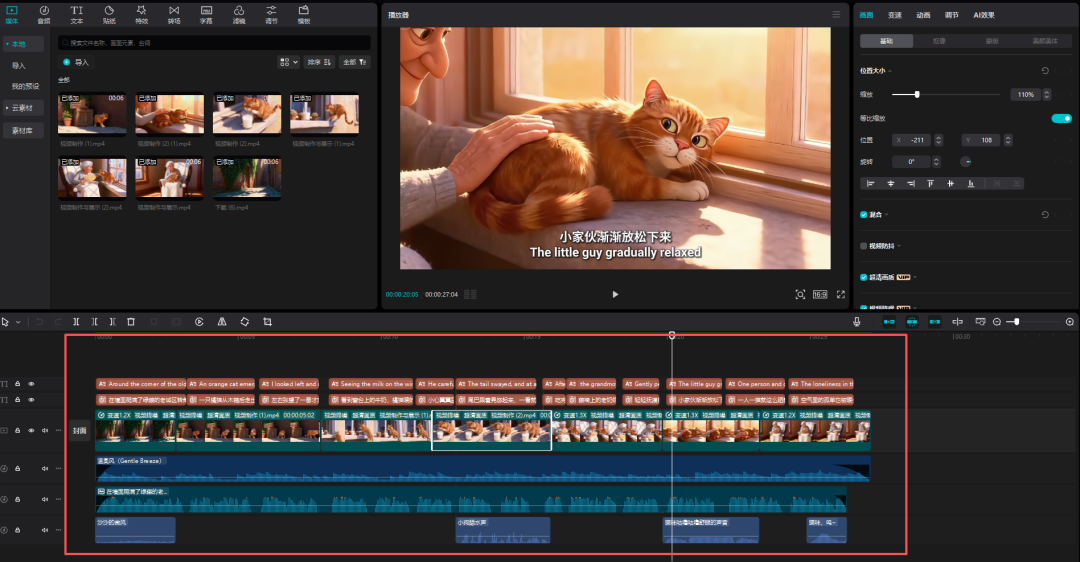
Task: Click the mirror flip icon in the timeline toolbar
Action: (222, 322)
